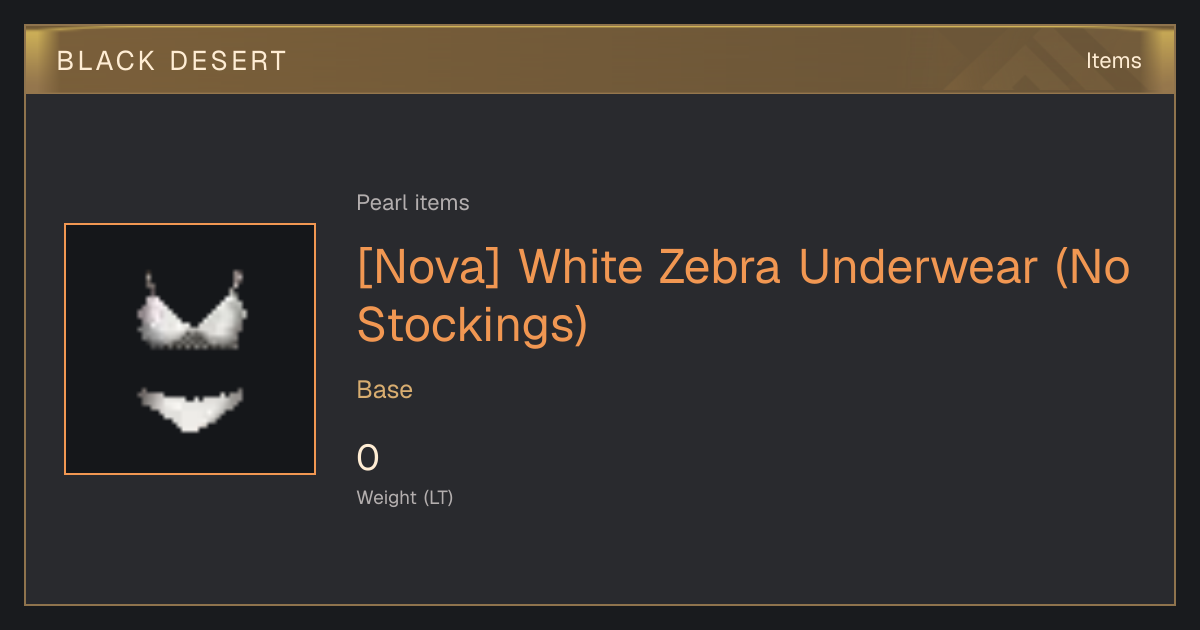
Task: Click the bottom piece in item image
Action: pyautogui.click(x=190, y=408)
